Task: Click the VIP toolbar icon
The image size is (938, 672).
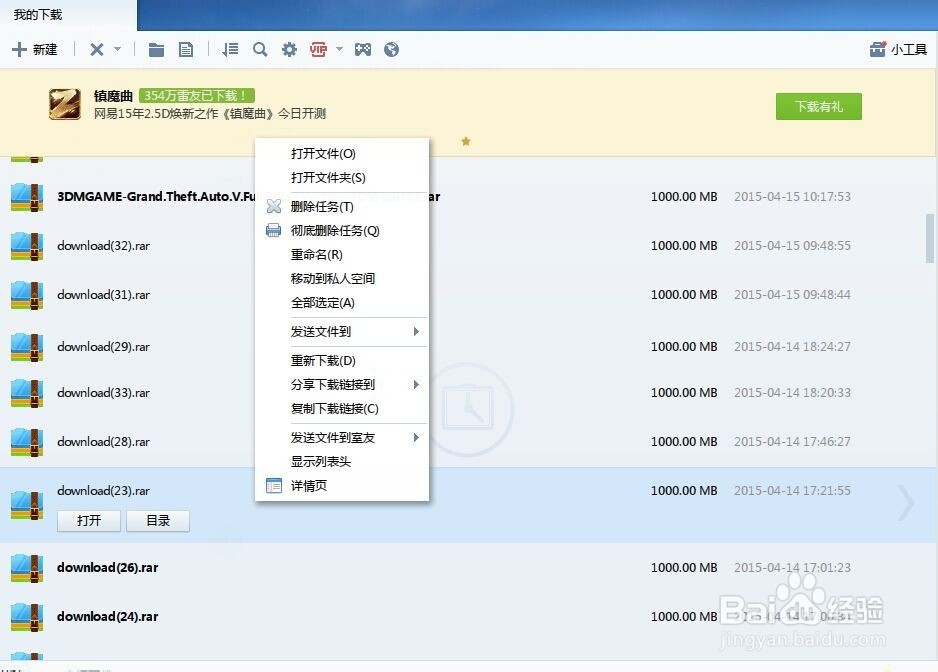Action: (x=318, y=49)
